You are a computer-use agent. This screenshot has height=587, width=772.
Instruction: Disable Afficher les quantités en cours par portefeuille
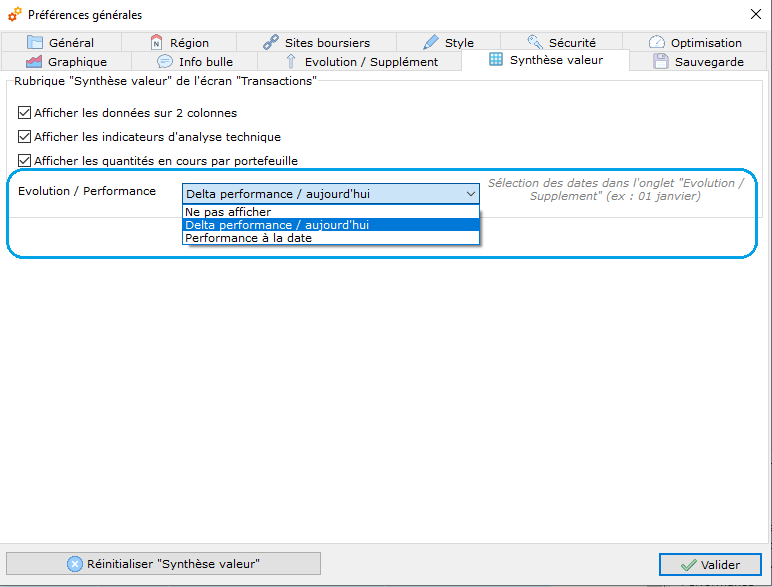tap(24, 161)
